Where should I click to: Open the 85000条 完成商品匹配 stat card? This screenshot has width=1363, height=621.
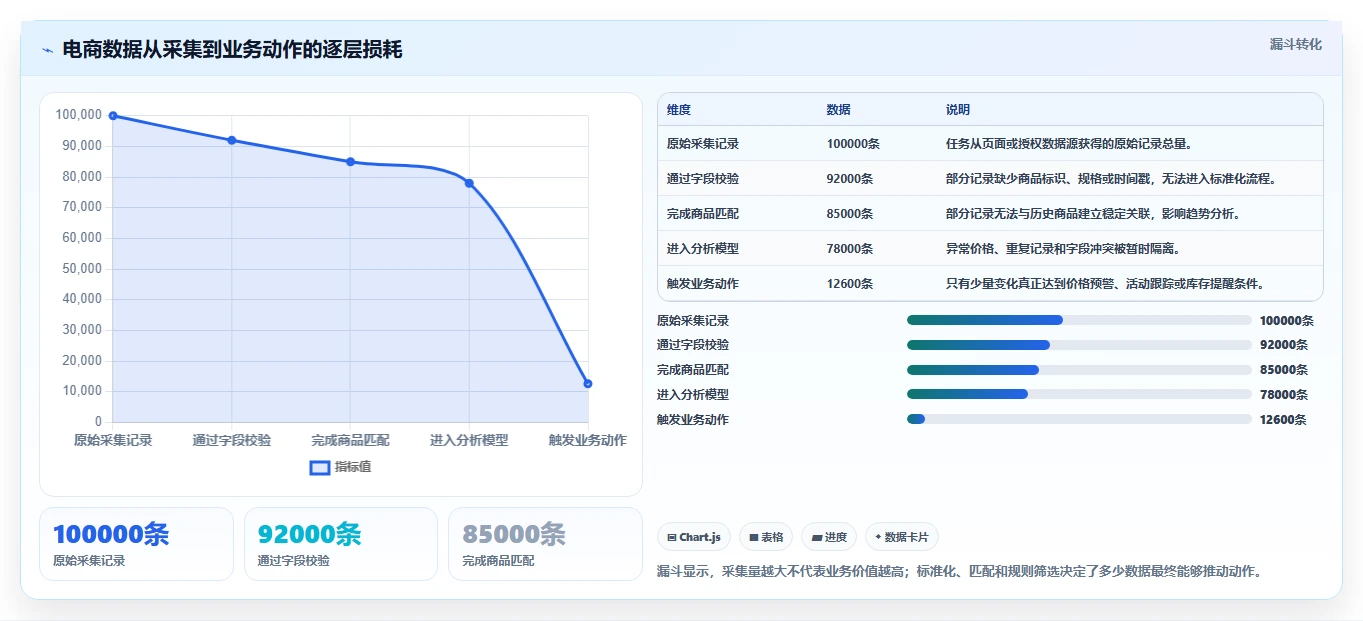545,544
